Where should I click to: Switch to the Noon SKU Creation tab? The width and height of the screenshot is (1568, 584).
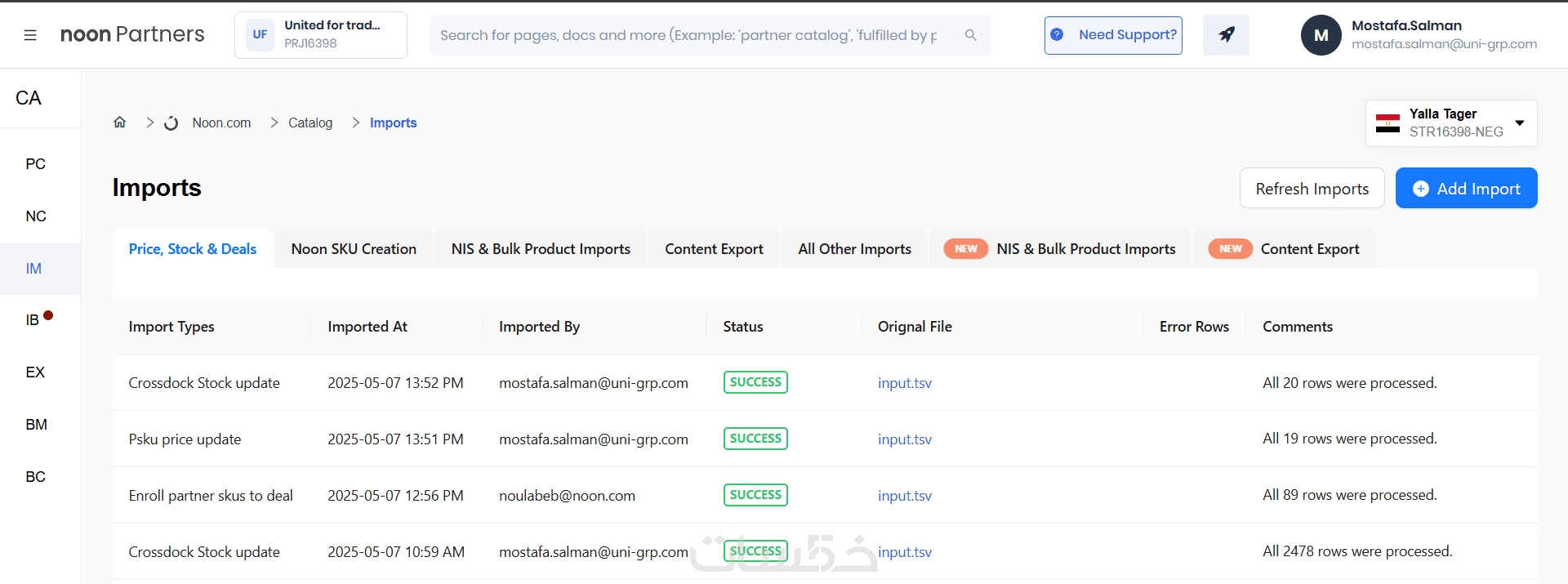click(354, 249)
